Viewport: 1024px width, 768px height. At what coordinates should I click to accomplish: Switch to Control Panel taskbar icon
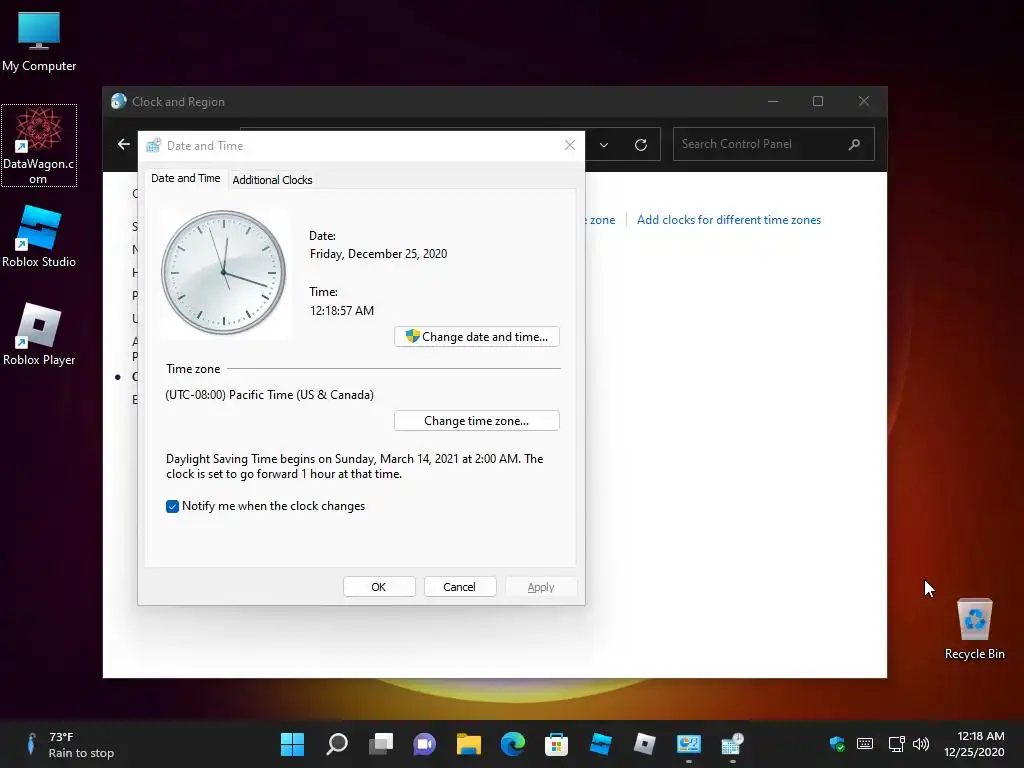(688, 744)
